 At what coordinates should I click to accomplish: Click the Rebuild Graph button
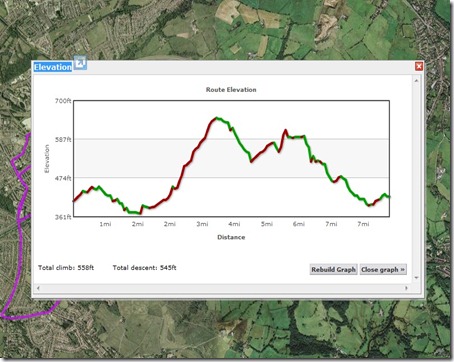tap(333, 269)
